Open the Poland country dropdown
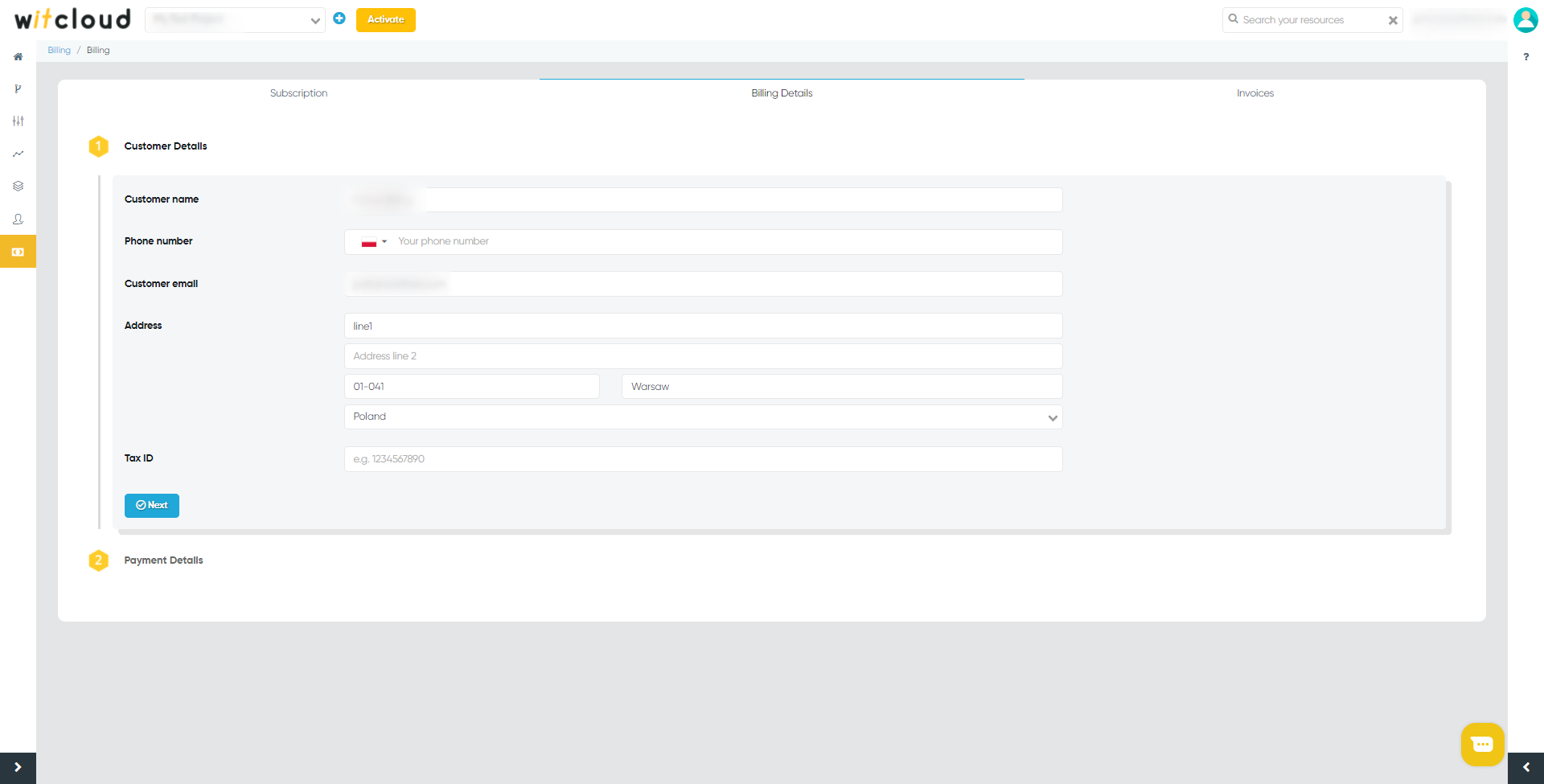This screenshot has height=784, width=1544. tap(704, 417)
